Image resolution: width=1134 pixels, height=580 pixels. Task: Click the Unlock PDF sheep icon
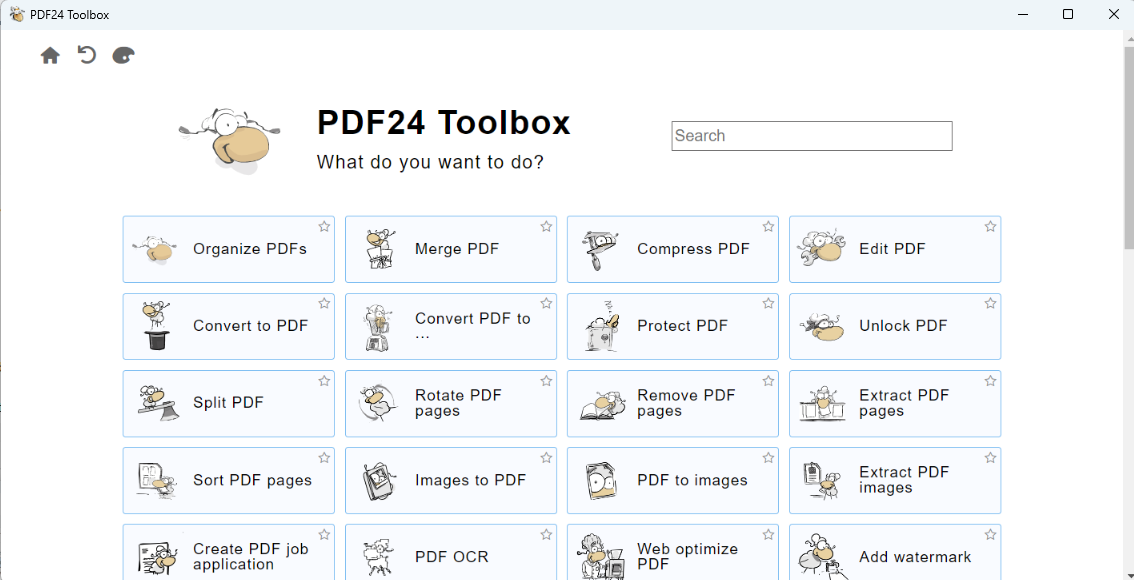(822, 328)
